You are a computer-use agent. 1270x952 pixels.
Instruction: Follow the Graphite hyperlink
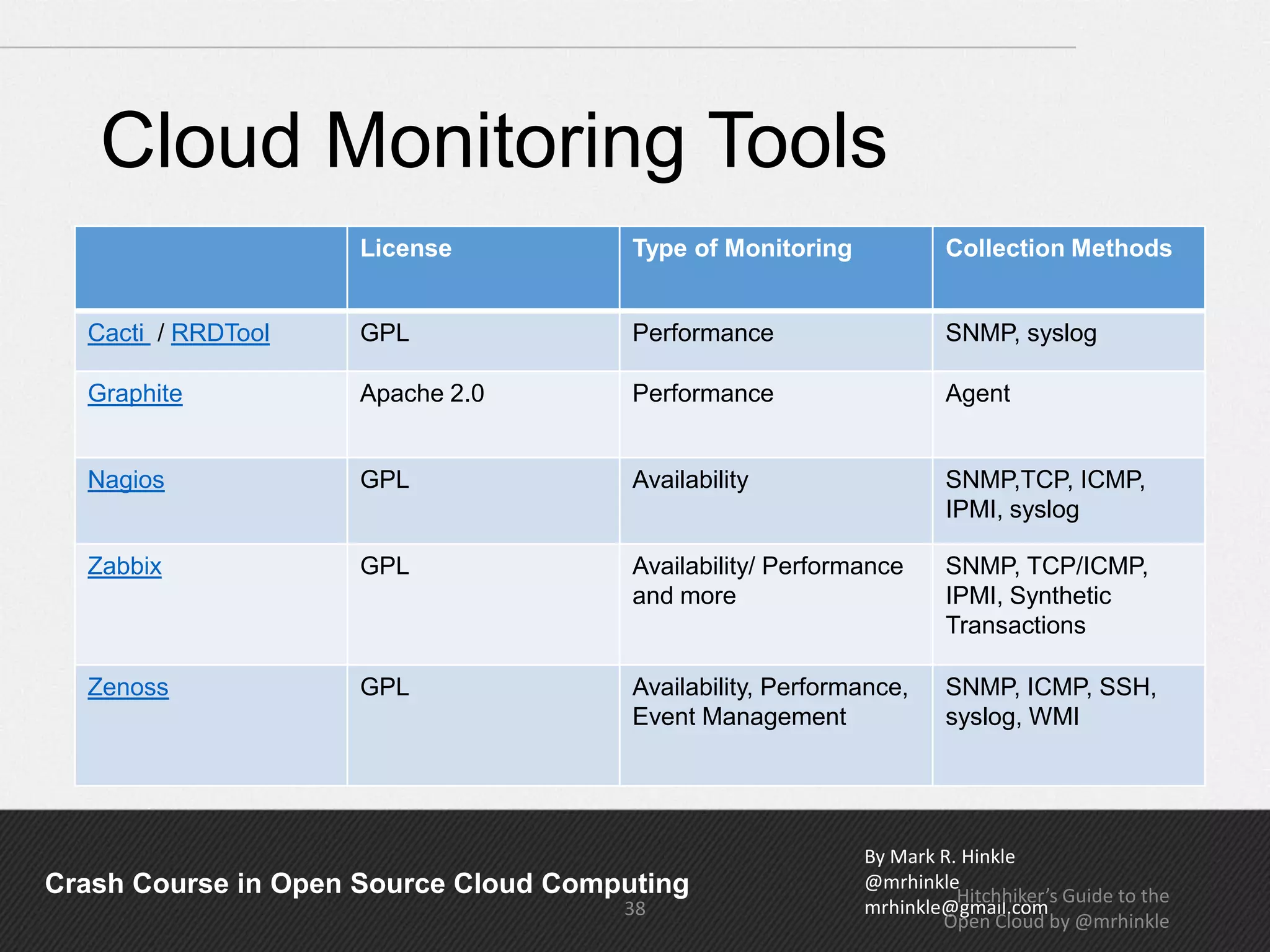point(135,394)
